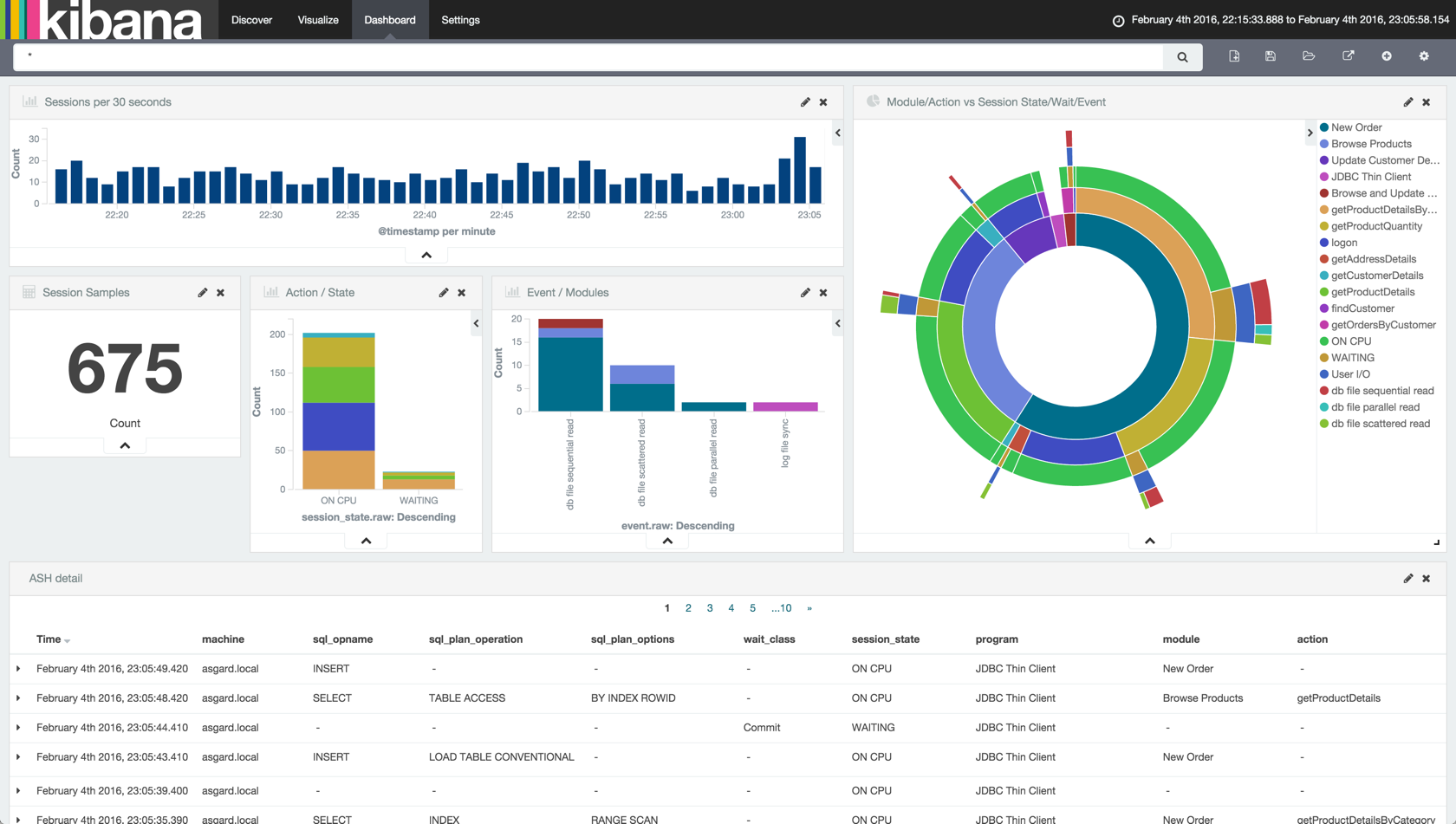Expand the 23:05:43.410 table row
The width and height of the screenshot is (1456, 824).
click(x=18, y=757)
